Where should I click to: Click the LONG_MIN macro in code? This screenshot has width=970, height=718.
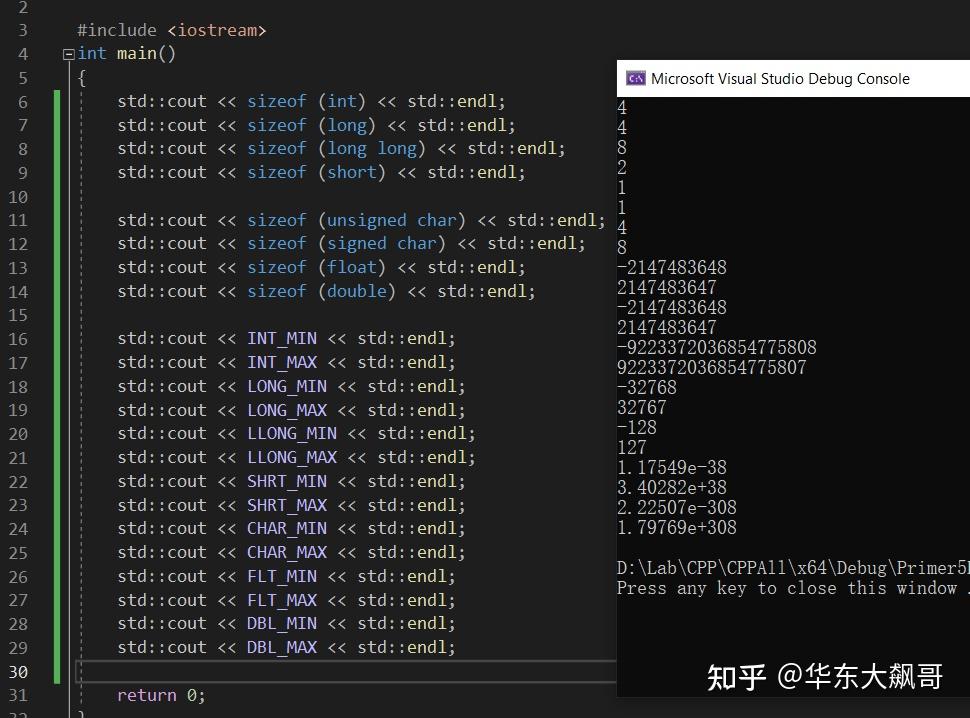pos(287,387)
